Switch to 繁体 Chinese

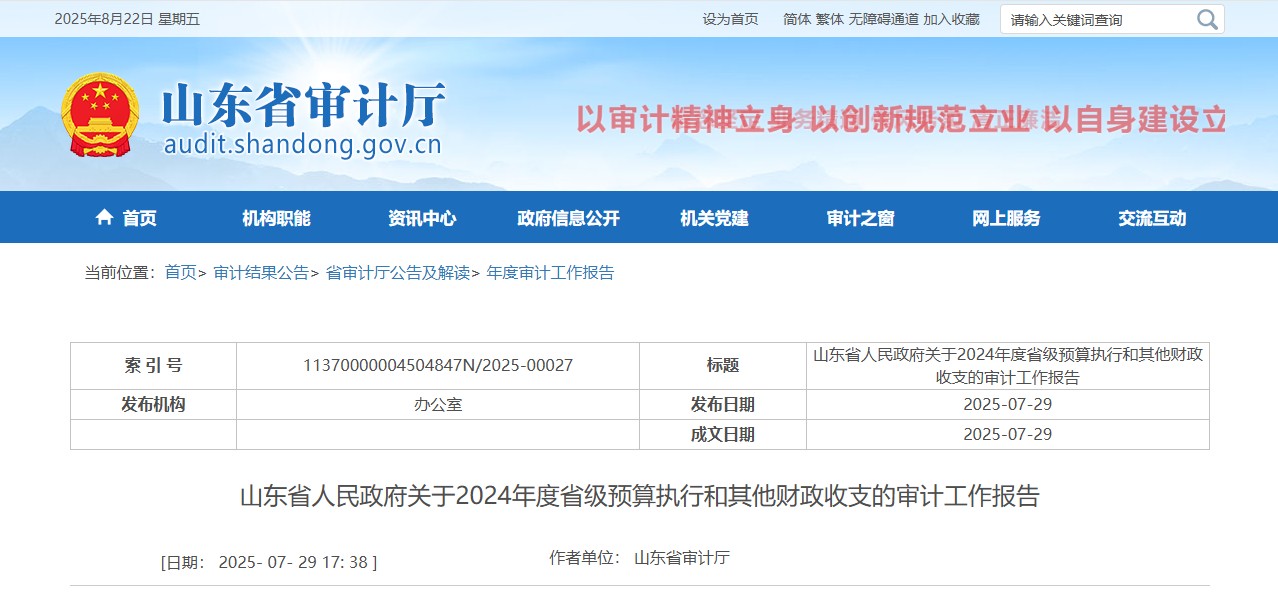click(830, 19)
